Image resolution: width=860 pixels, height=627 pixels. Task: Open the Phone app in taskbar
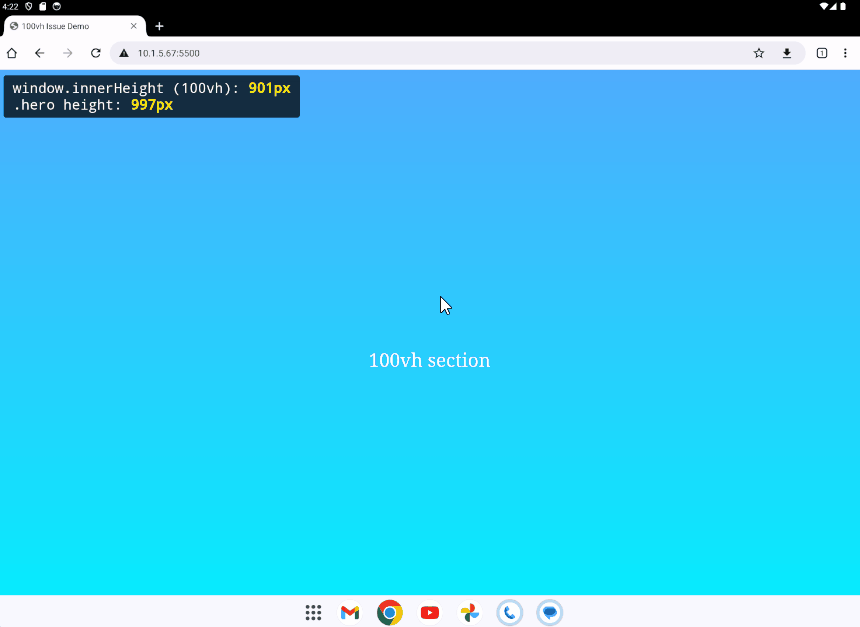(509, 613)
